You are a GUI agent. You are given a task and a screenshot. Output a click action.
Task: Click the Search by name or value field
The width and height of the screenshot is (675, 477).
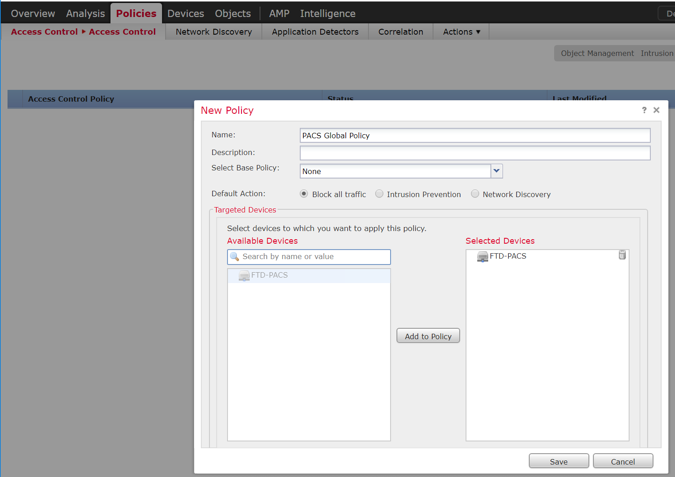[309, 257]
